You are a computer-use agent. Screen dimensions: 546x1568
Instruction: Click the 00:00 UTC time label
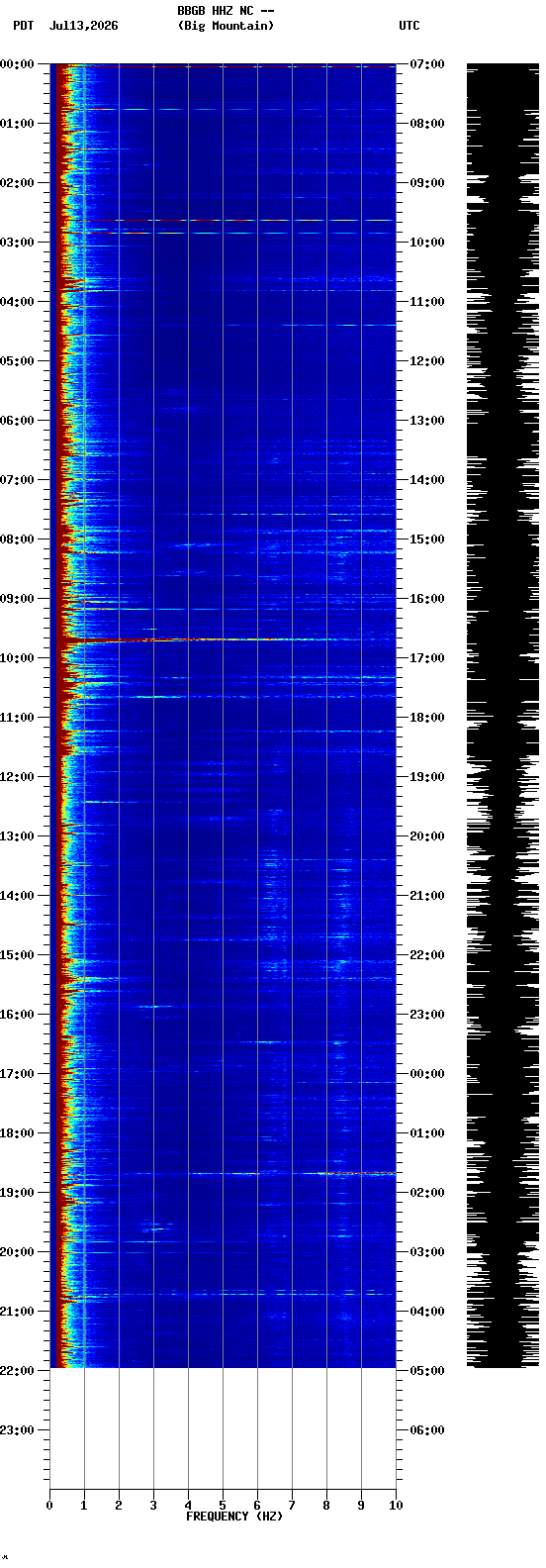point(426,1074)
